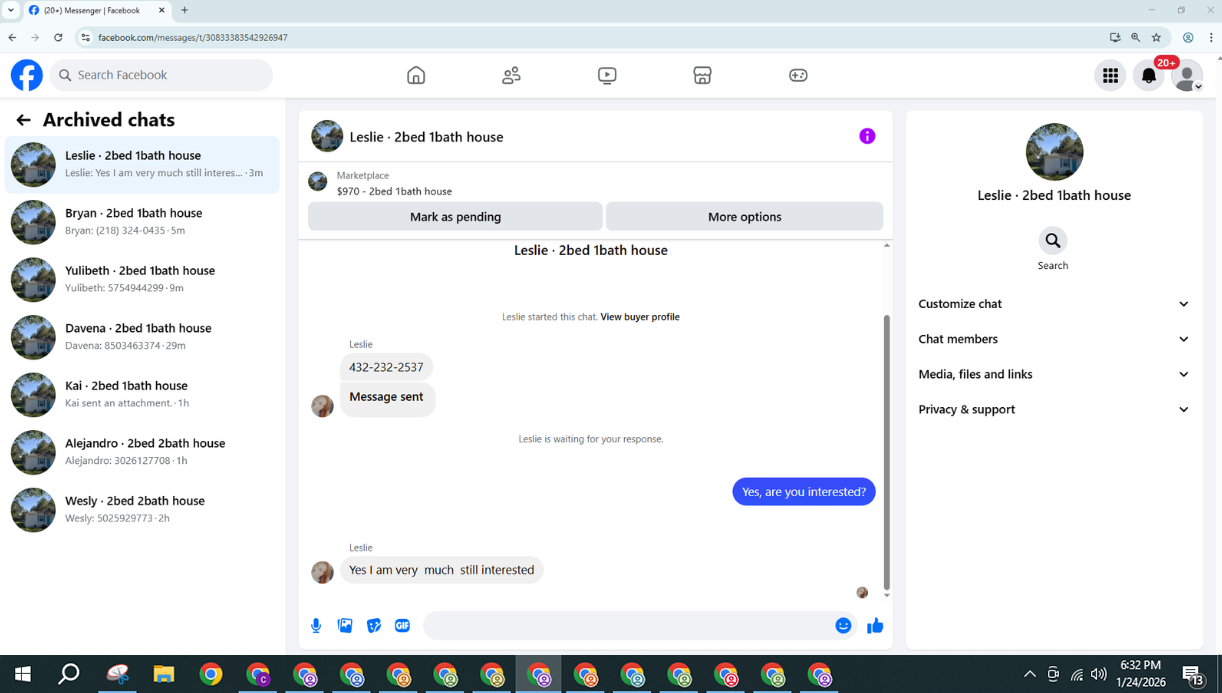Open the browser tab search dropdown

[x=11, y=10]
